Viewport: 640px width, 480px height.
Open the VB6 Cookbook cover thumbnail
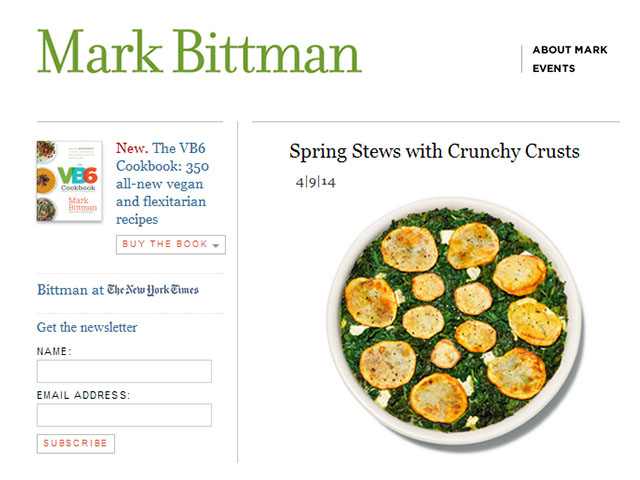(69, 181)
